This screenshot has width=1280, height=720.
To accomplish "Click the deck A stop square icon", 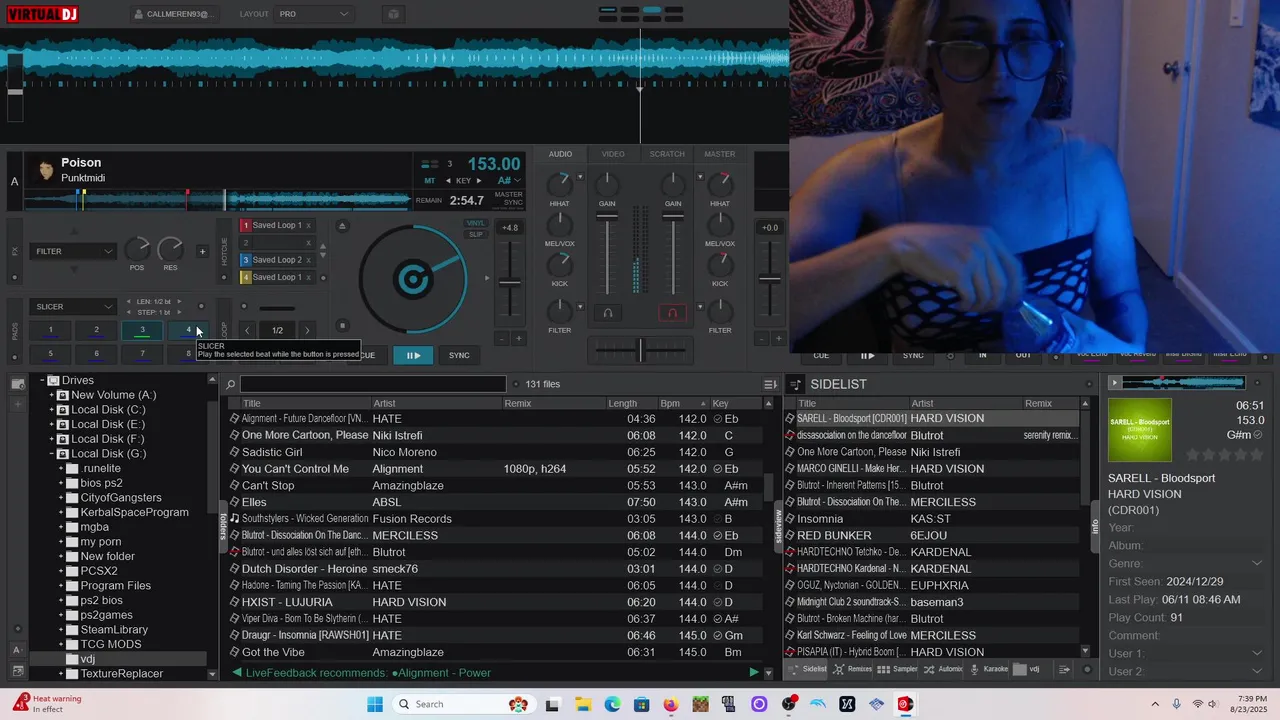I will pyautogui.click(x=342, y=325).
